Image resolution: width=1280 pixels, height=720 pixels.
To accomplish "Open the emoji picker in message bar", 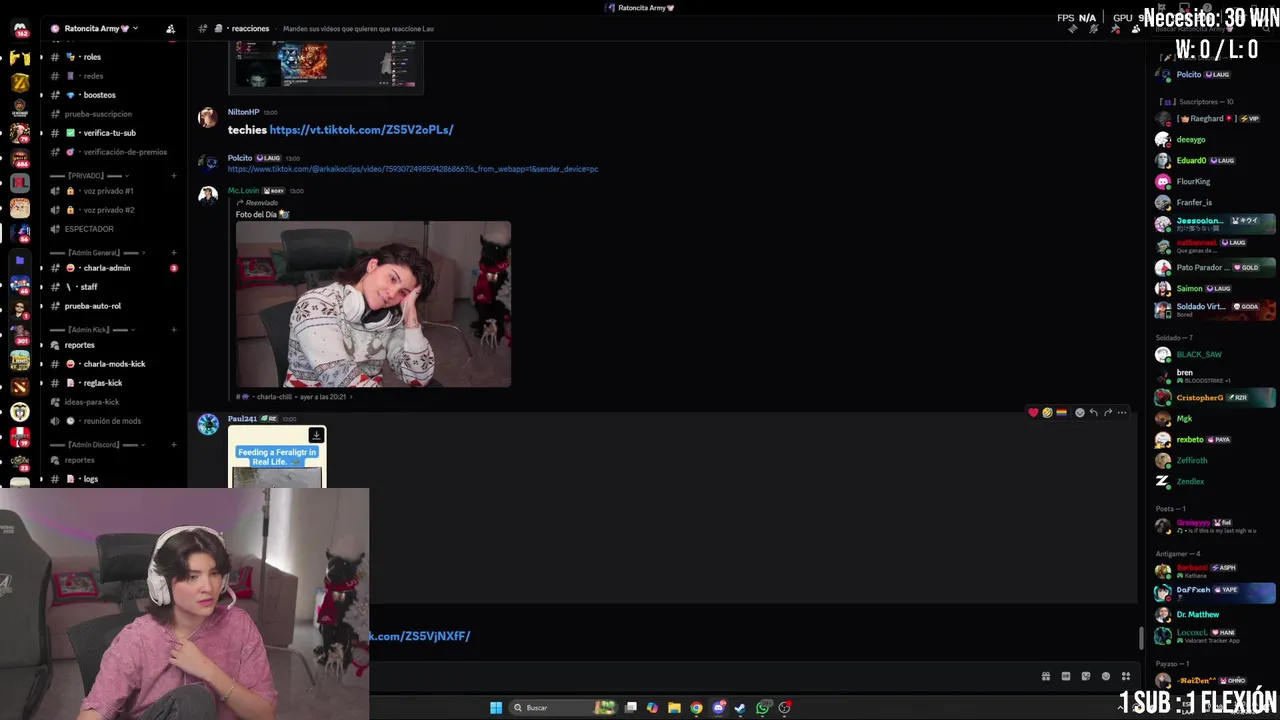I will pos(1106,677).
